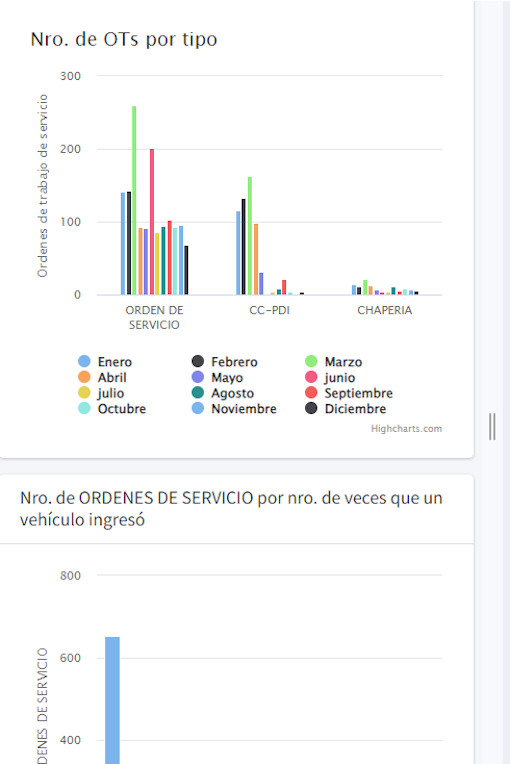
Task: Click the julio yellow legend marker
Action: pyautogui.click(x=84, y=393)
